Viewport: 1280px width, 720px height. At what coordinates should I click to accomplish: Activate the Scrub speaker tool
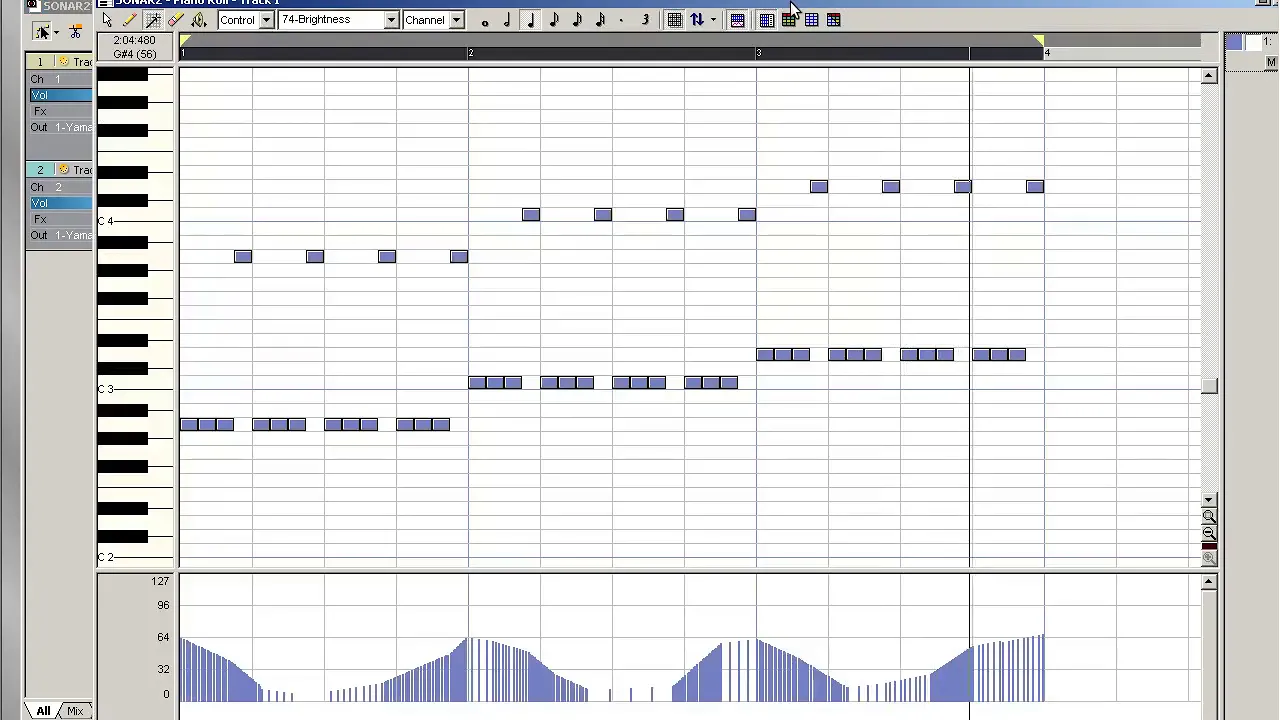[x=199, y=20]
